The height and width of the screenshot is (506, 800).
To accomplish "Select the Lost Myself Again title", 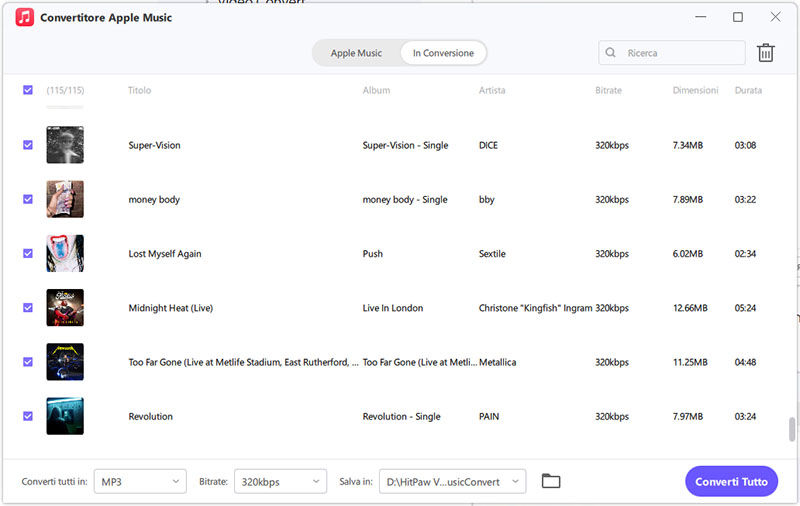I will (x=165, y=254).
